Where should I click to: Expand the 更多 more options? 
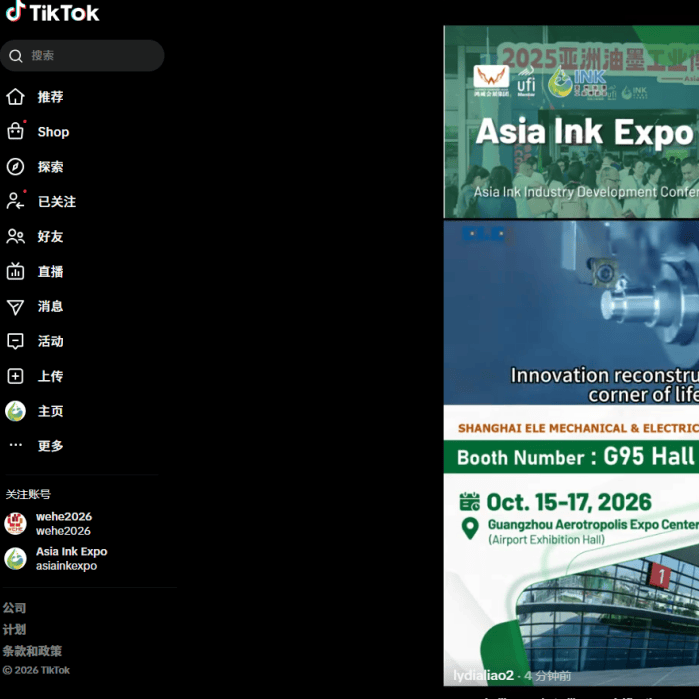pos(49,446)
